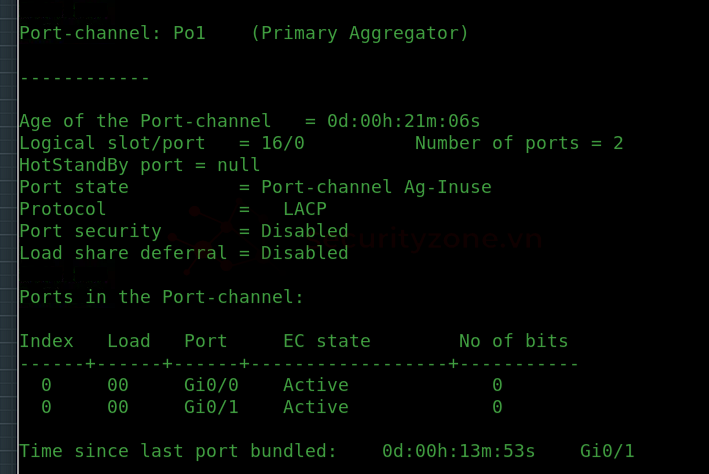Click the 'Port-channel: Po1' heading text

click(113, 33)
